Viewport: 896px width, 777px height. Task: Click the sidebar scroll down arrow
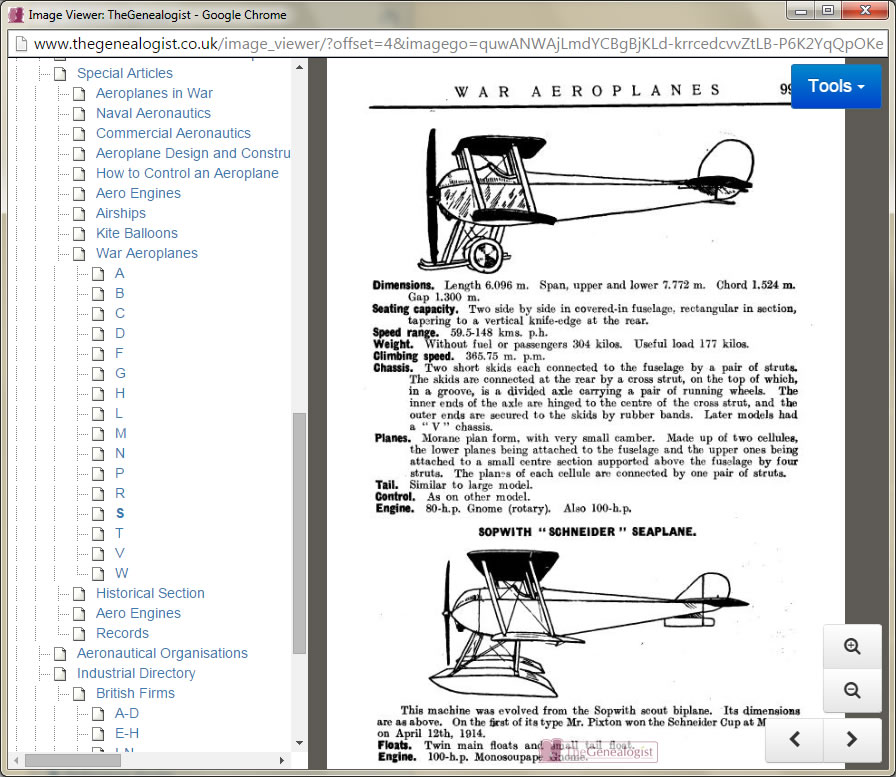click(x=299, y=743)
